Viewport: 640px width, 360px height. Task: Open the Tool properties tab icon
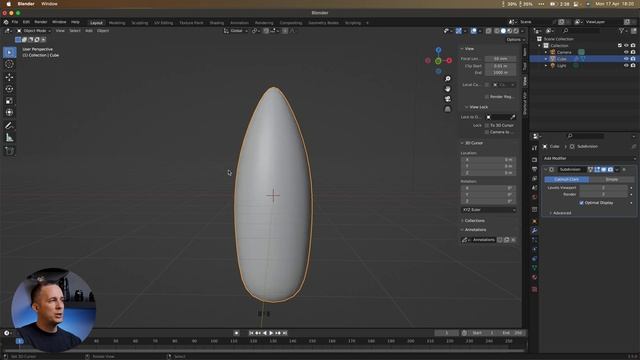(534, 148)
